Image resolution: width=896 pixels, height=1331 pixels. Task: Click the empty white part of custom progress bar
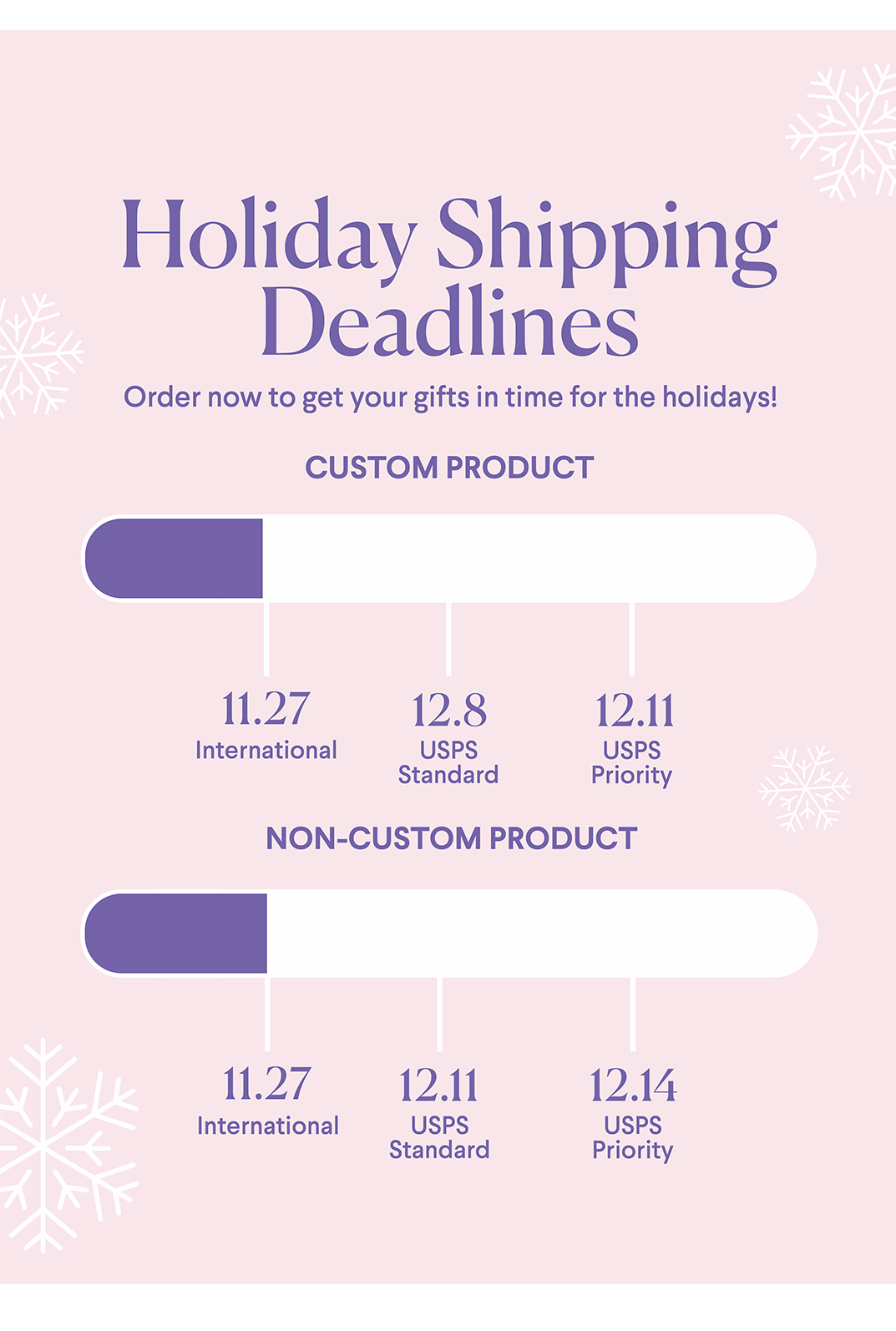(x=539, y=559)
